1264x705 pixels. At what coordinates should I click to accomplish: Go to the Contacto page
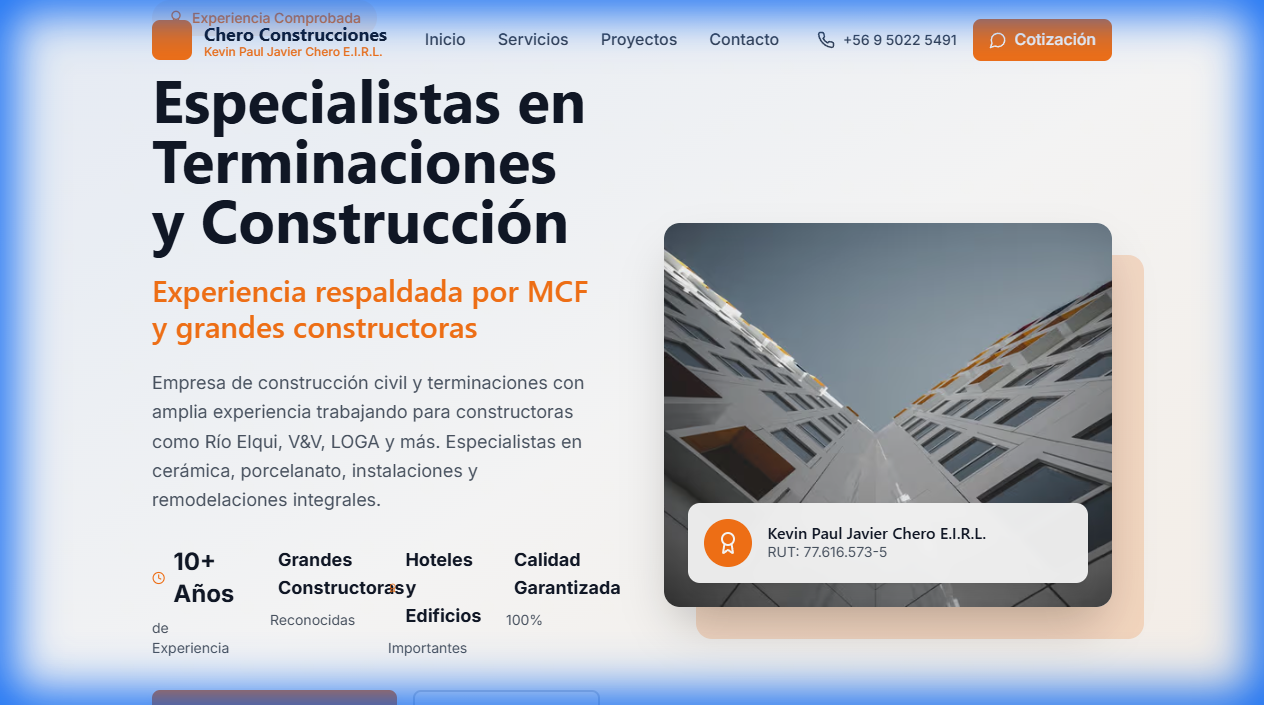(744, 40)
